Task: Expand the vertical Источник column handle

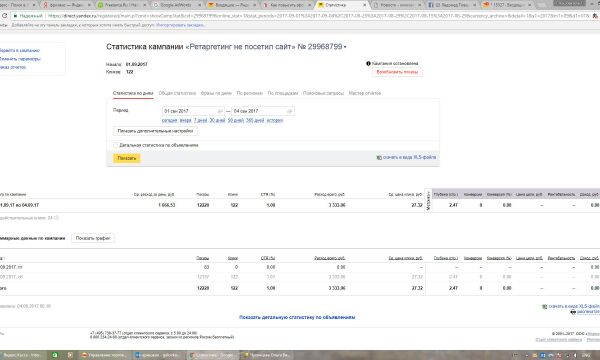Action: 428,200
